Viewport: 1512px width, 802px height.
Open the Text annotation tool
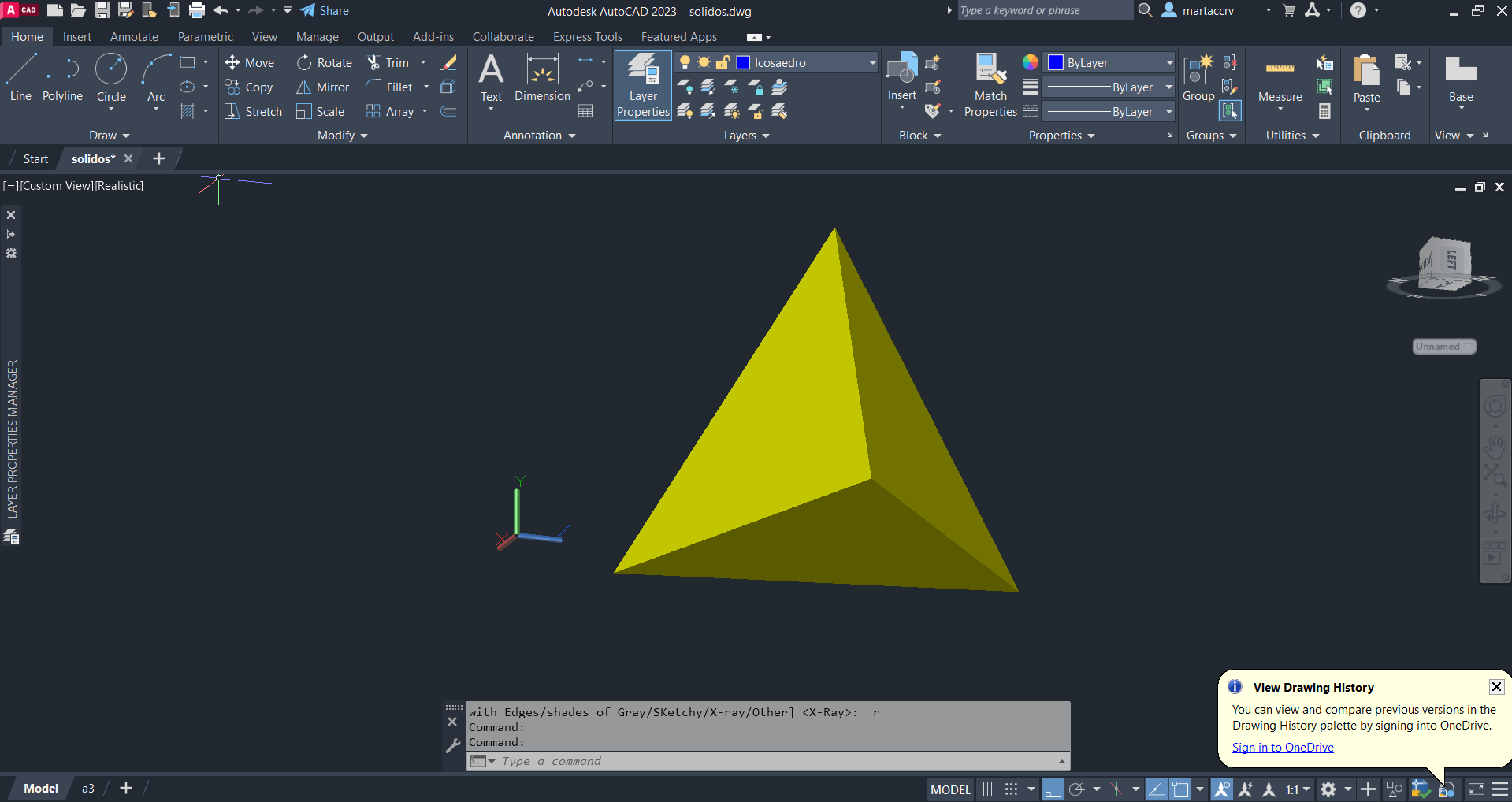[x=491, y=78]
